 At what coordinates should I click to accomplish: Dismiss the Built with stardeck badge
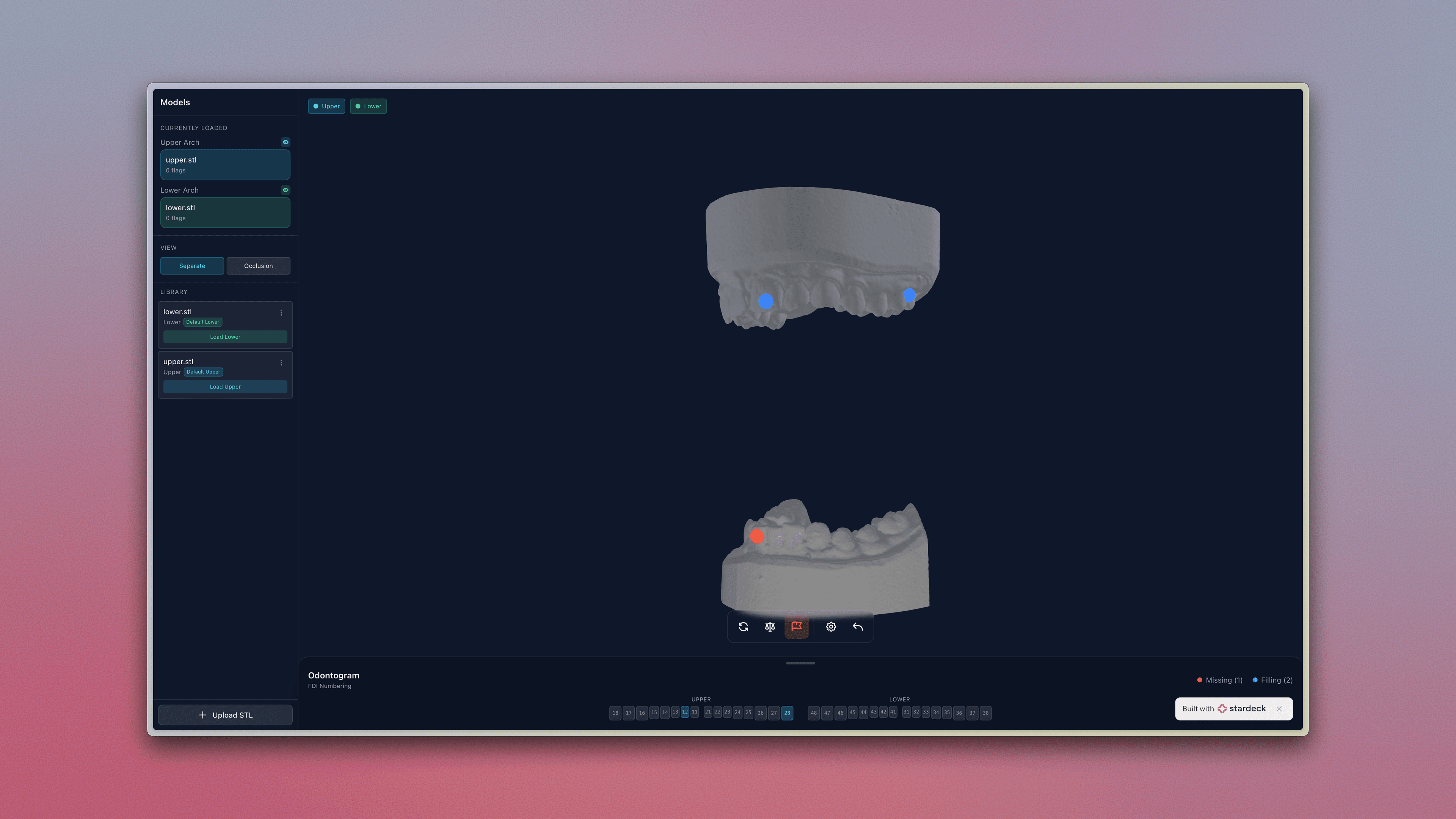coord(1279,709)
